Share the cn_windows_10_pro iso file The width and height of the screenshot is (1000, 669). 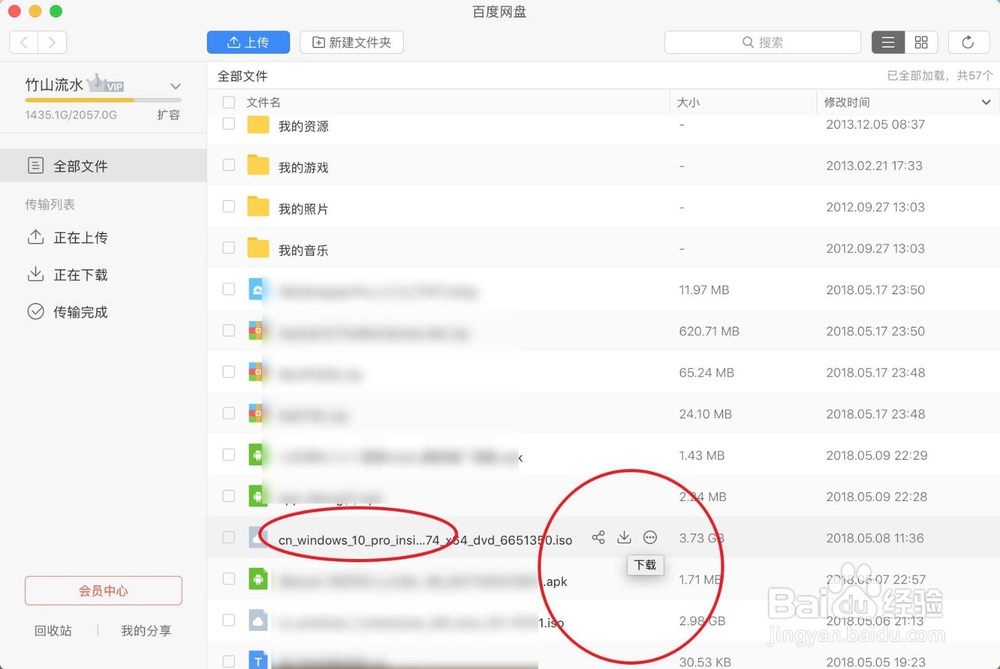tap(598, 538)
